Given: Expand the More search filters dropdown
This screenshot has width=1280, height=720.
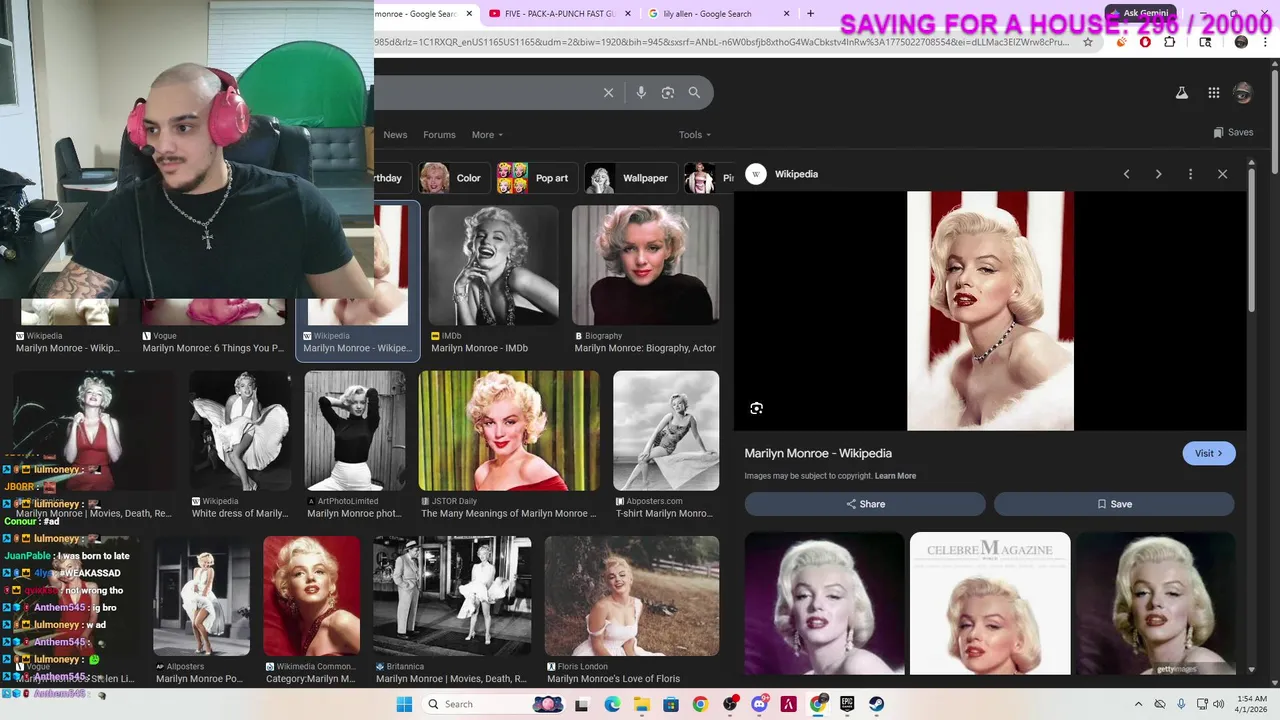Looking at the screenshot, I should coord(487,135).
